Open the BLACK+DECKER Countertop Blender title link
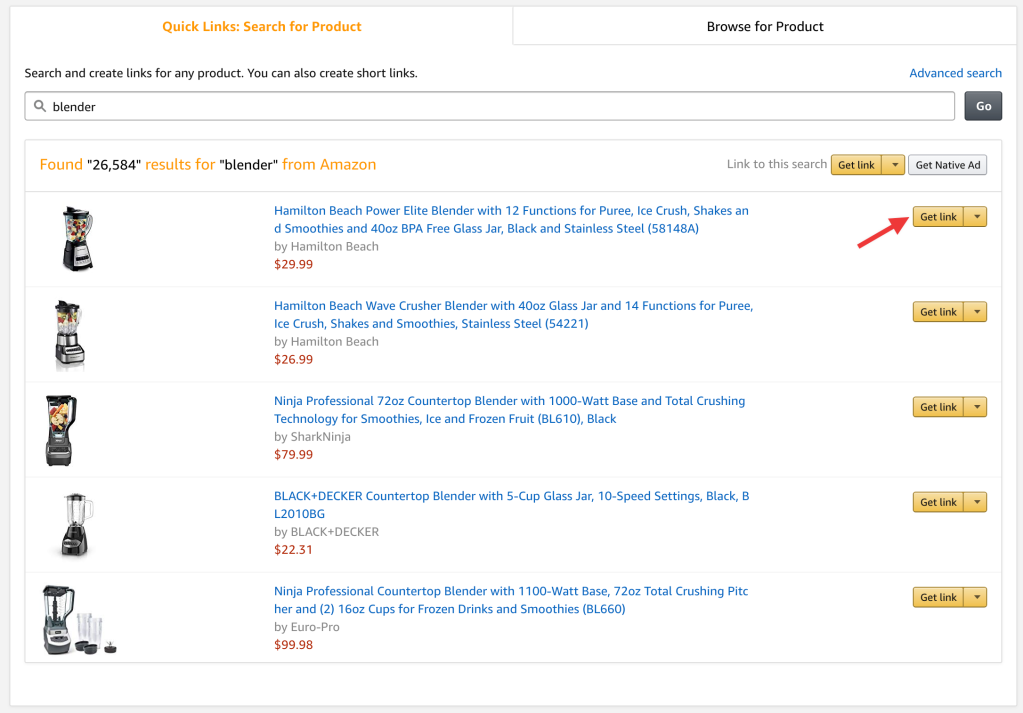 click(512, 505)
